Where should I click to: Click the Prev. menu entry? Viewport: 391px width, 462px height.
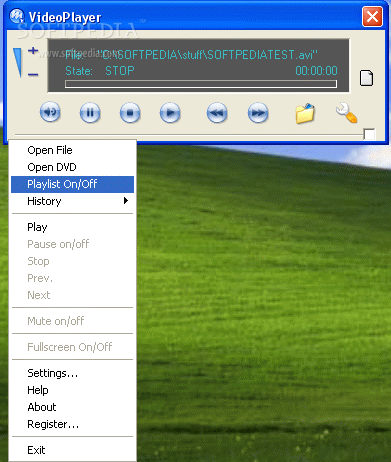click(72, 278)
